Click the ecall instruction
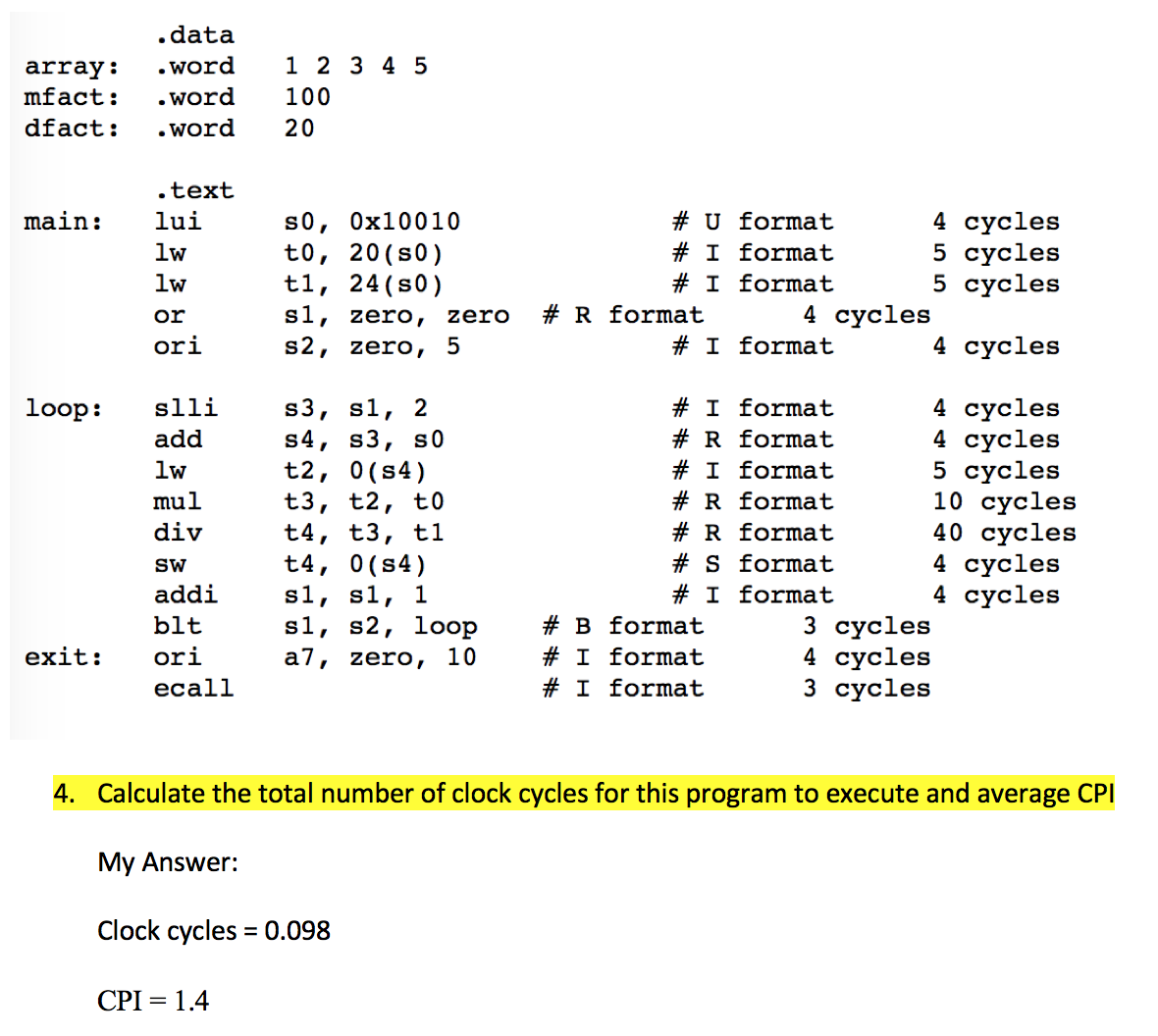 coord(191,687)
